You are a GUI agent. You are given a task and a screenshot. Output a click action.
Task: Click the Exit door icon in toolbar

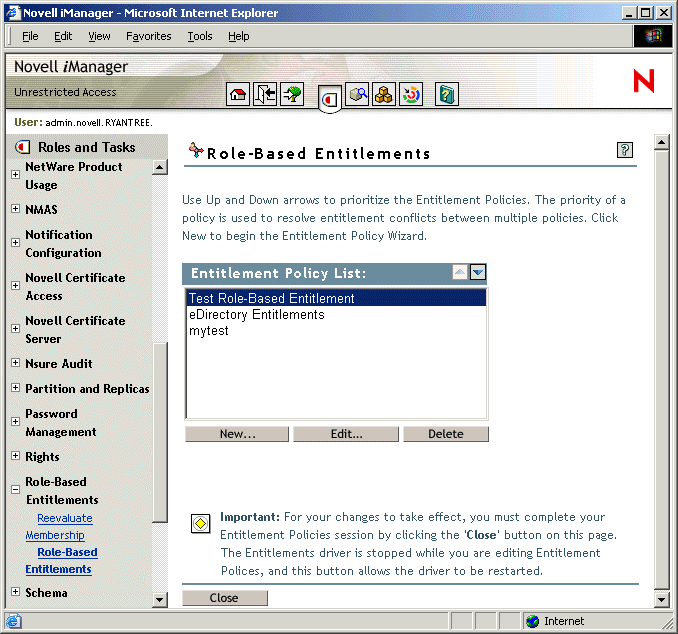[265, 94]
